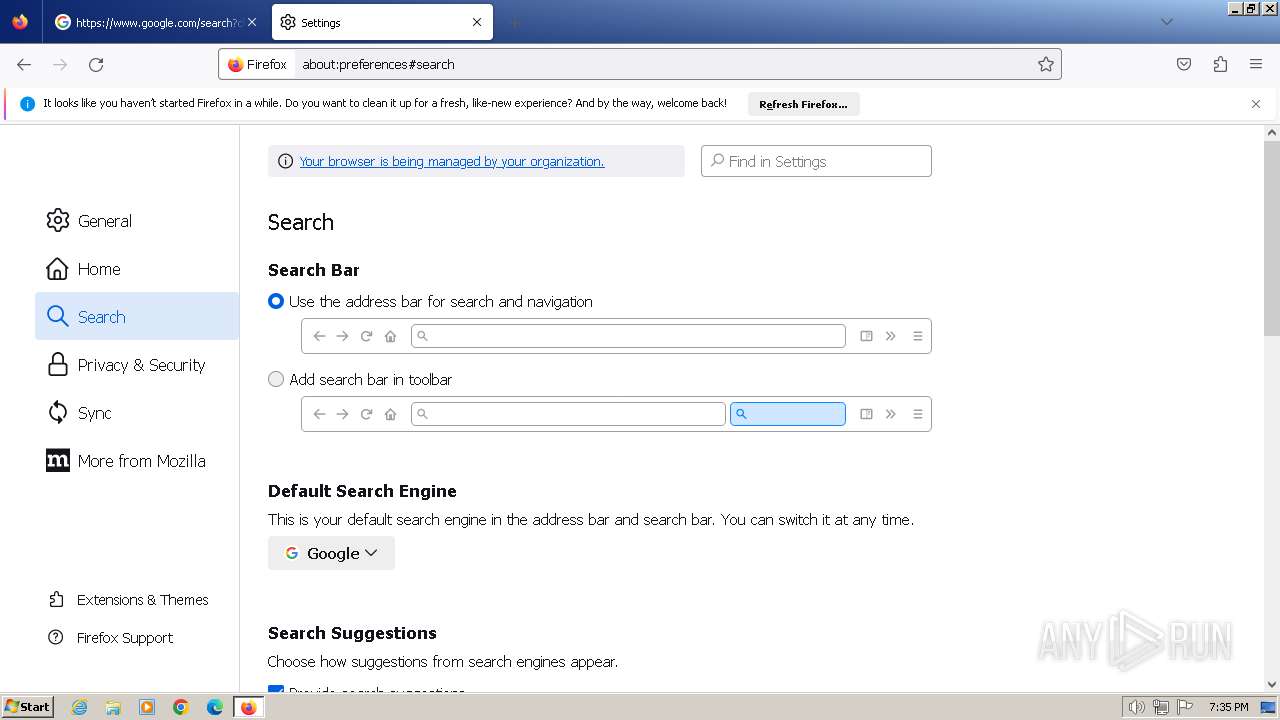Open browser managed by organization link

(452, 161)
